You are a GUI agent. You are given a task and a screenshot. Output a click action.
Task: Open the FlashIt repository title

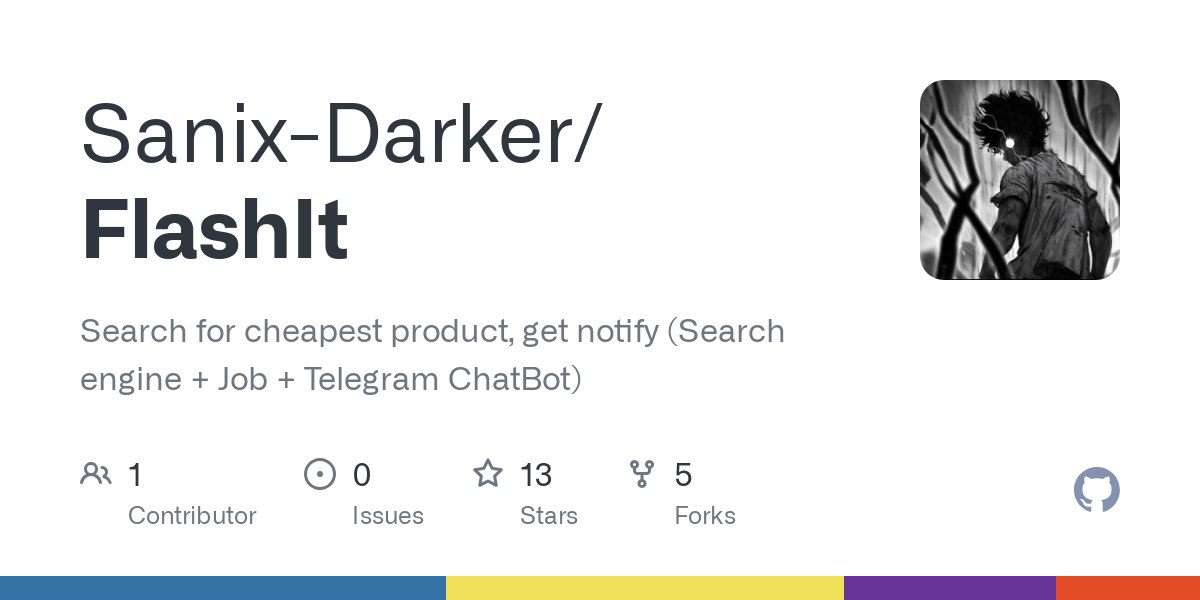click(x=215, y=230)
